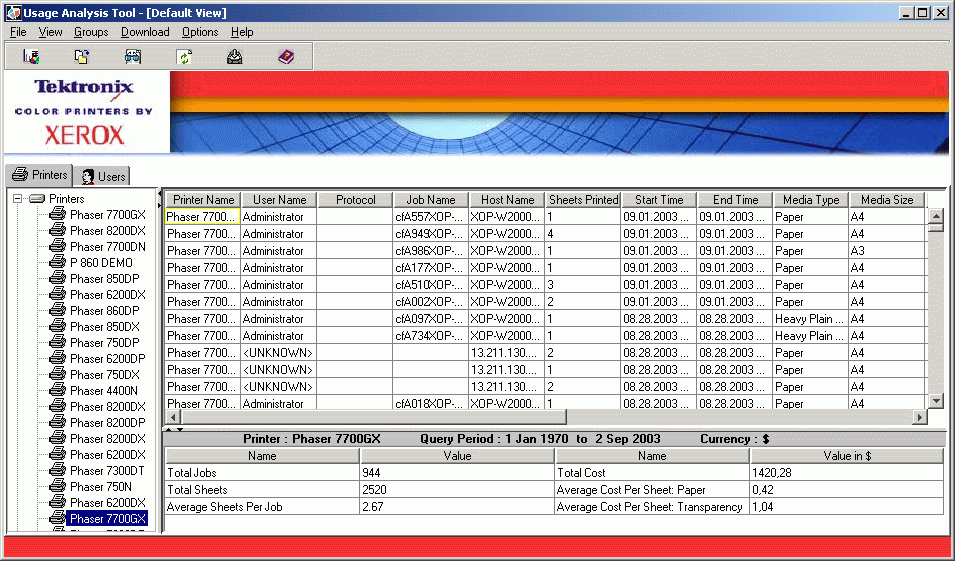The width and height of the screenshot is (955, 561).
Task: Open the File menu
Action: click(18, 32)
